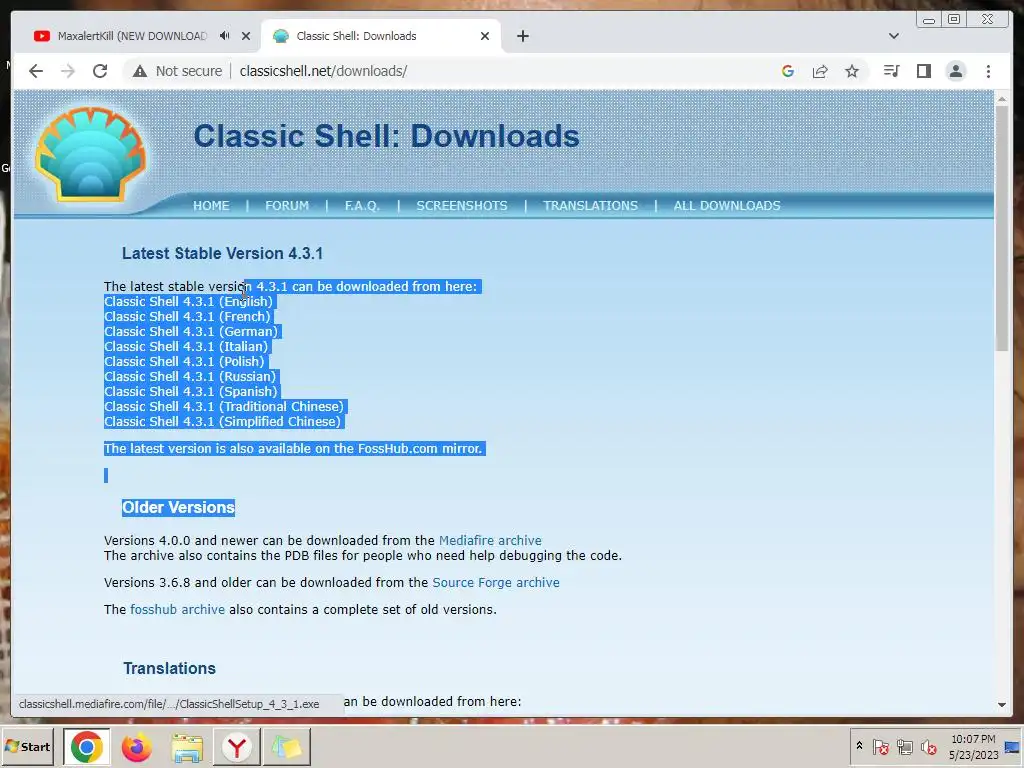Open File Explorer from the taskbar
Viewport: 1024px width, 768px height.
[187, 746]
